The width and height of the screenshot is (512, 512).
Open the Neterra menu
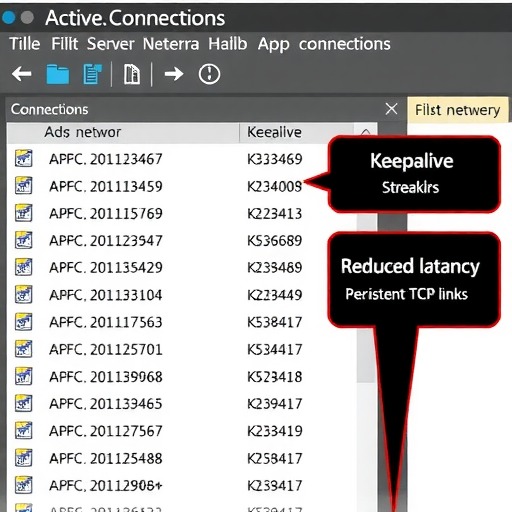(171, 44)
